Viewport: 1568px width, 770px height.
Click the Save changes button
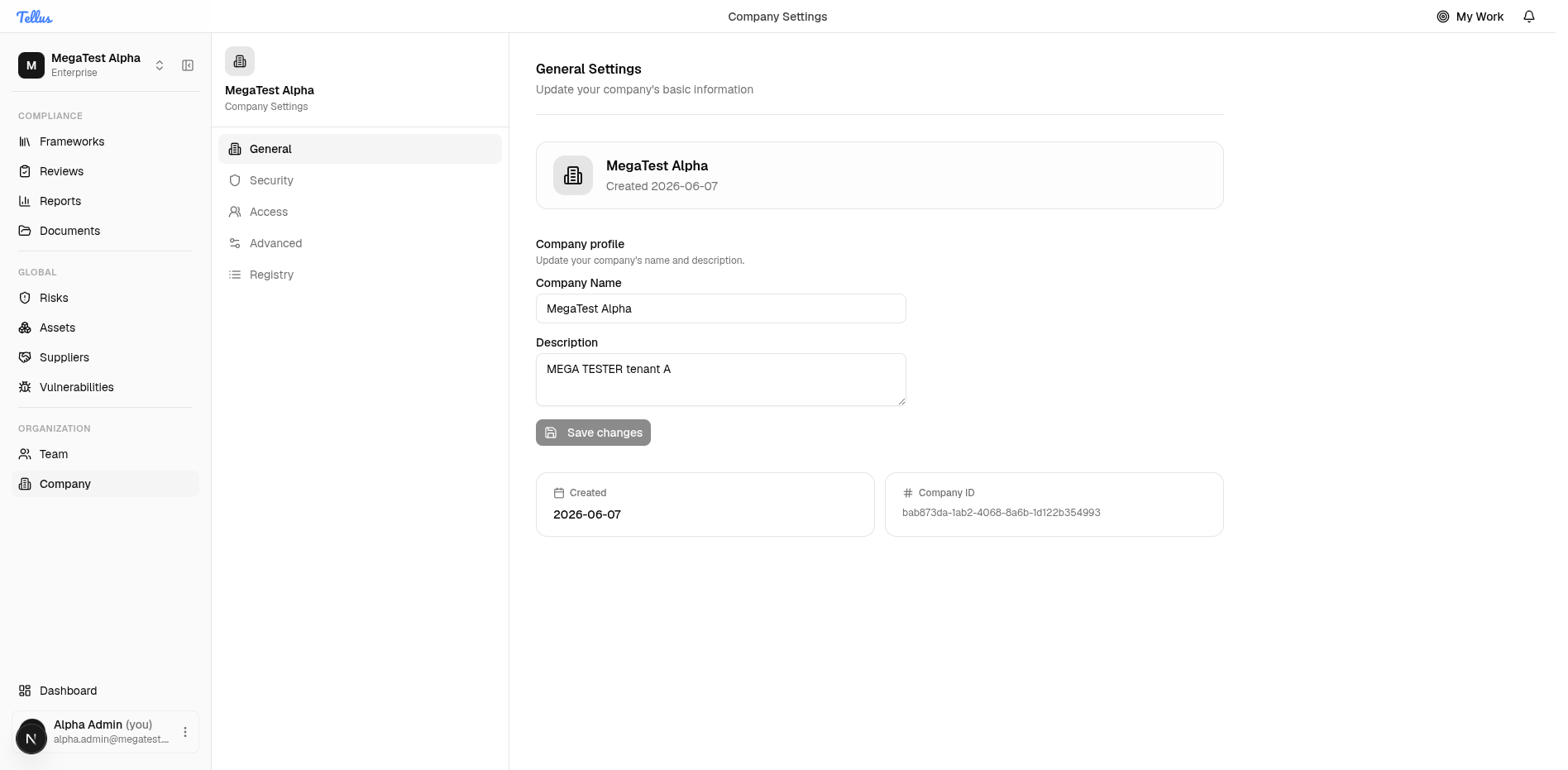(x=593, y=433)
